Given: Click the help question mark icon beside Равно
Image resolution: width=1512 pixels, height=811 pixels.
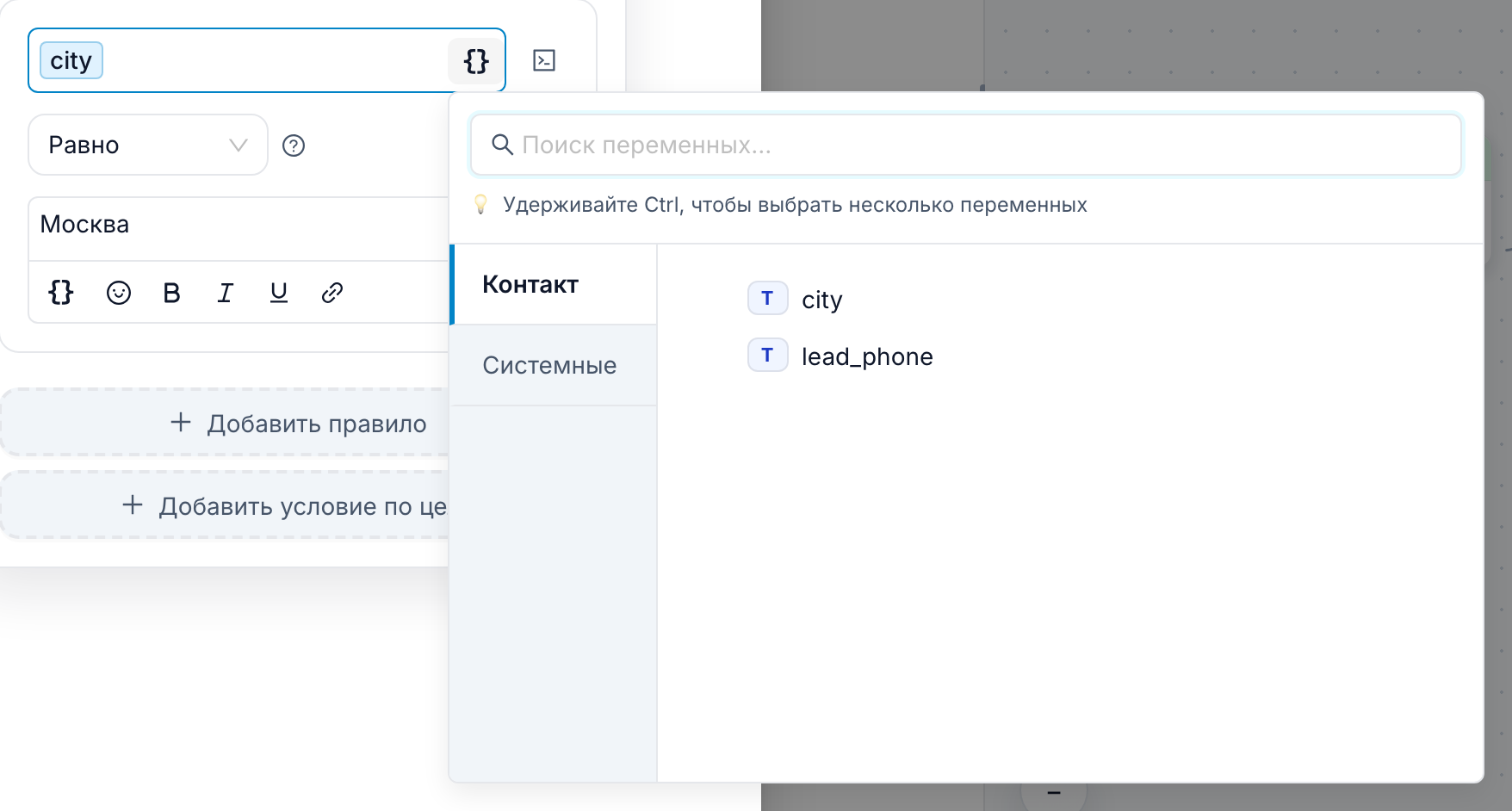Looking at the screenshot, I should click(x=294, y=145).
